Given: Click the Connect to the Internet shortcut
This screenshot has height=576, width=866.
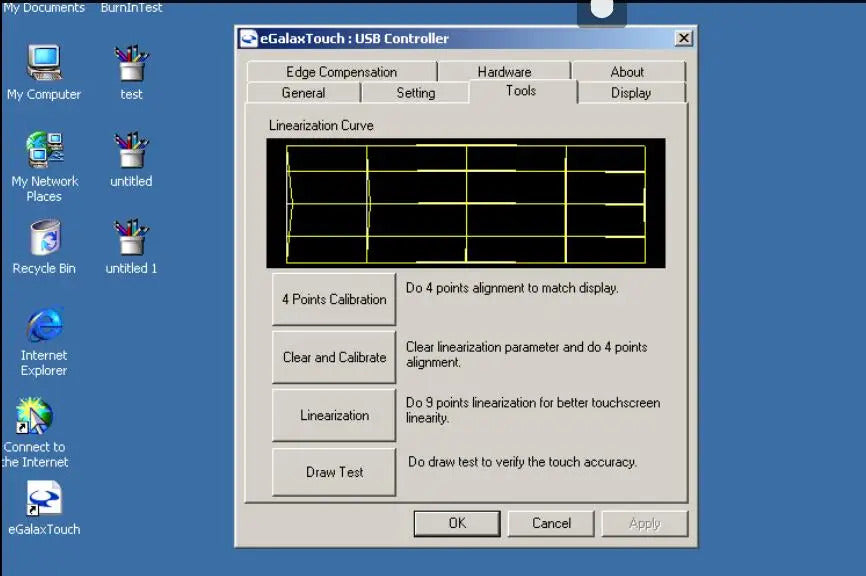Looking at the screenshot, I should click(34, 416).
